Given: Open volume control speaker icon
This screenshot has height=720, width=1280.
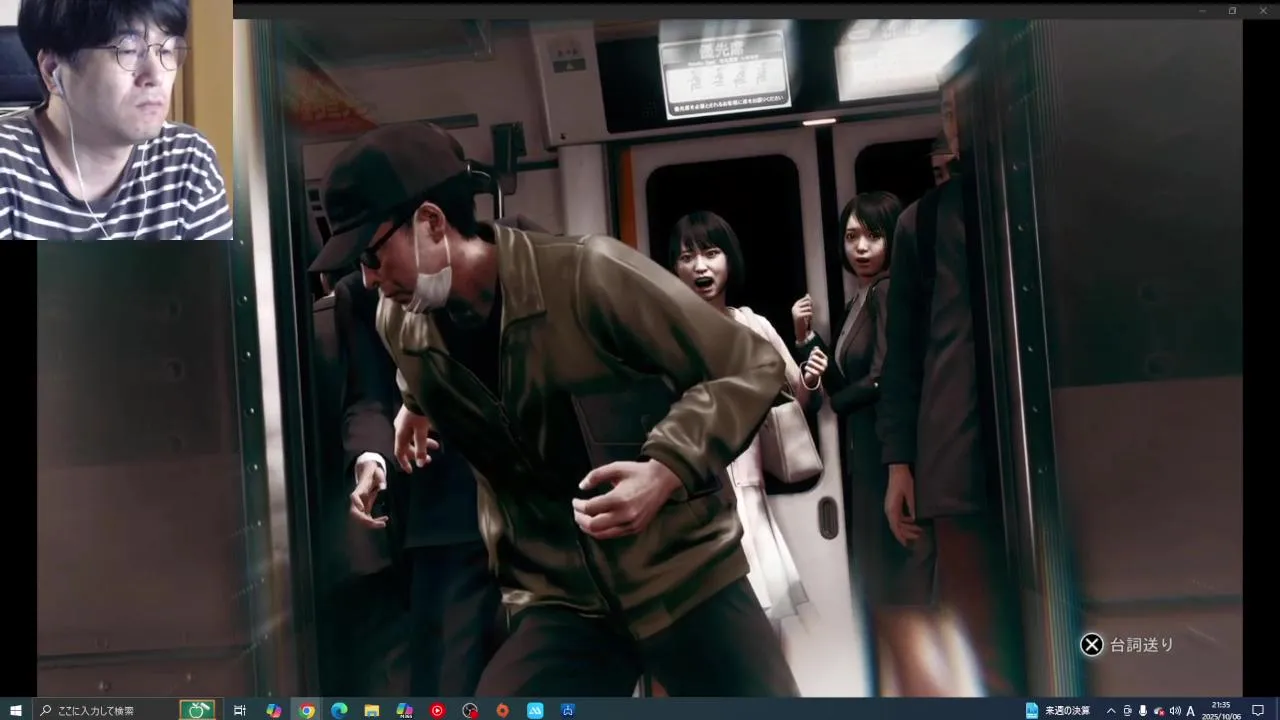Looking at the screenshot, I should pos(1175,710).
